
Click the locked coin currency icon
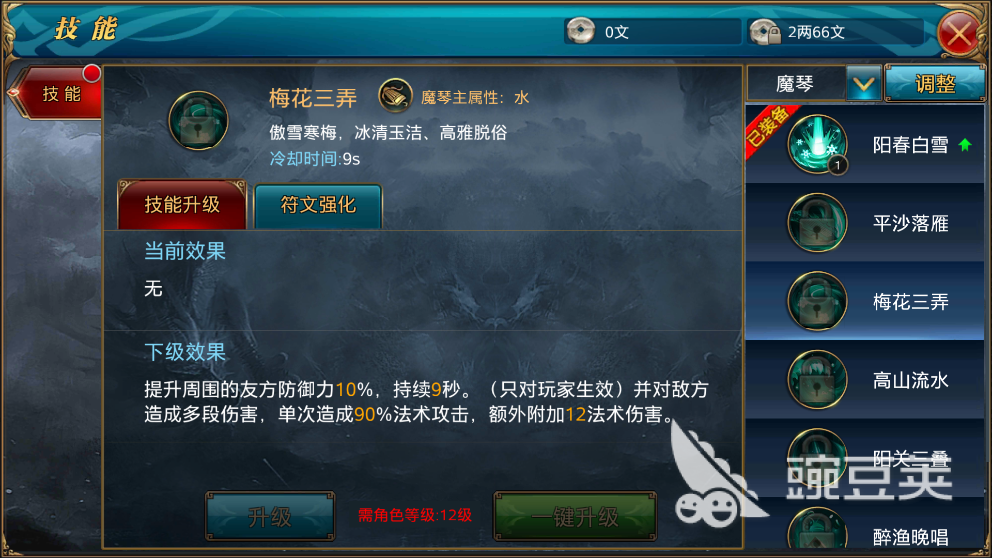[x=764, y=32]
